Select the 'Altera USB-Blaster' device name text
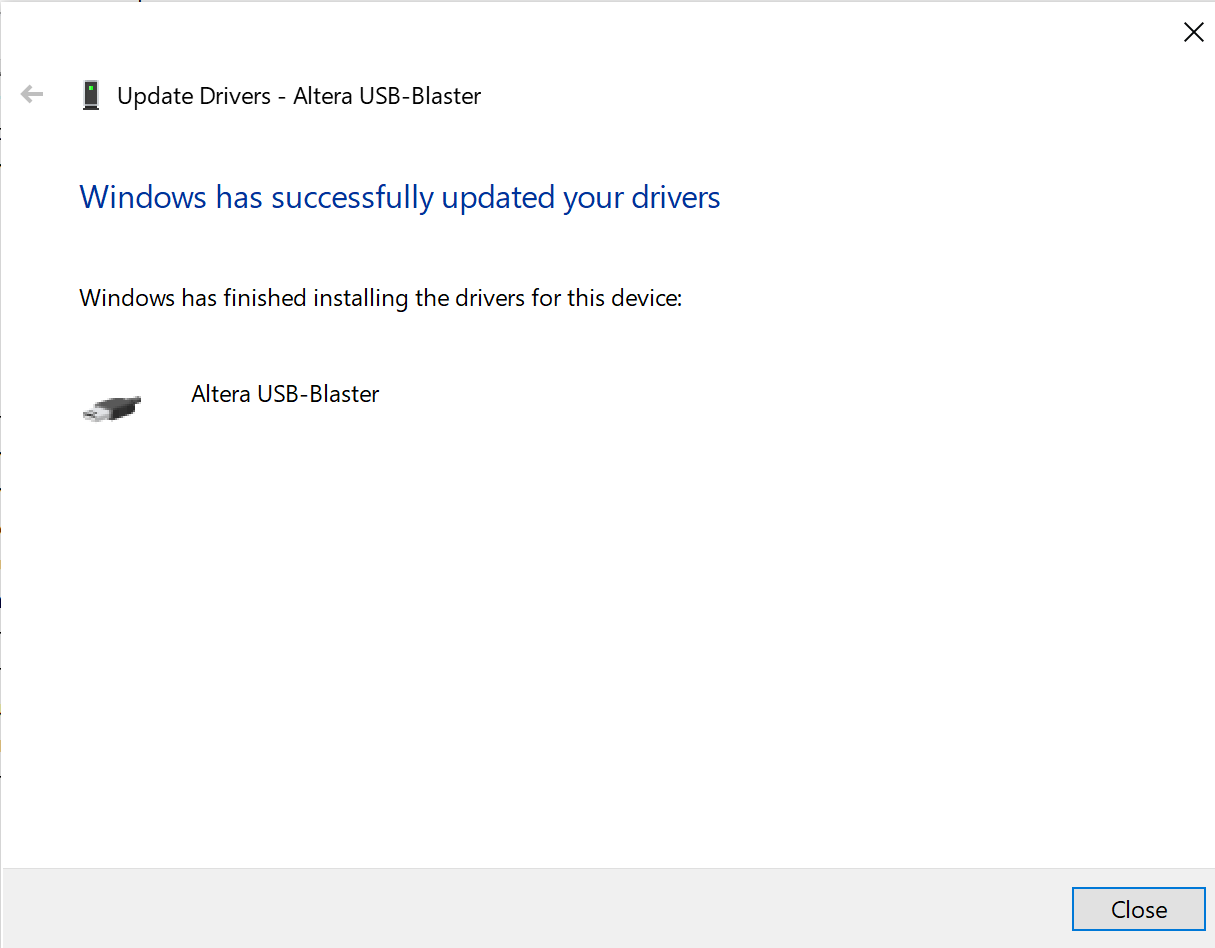 [285, 394]
